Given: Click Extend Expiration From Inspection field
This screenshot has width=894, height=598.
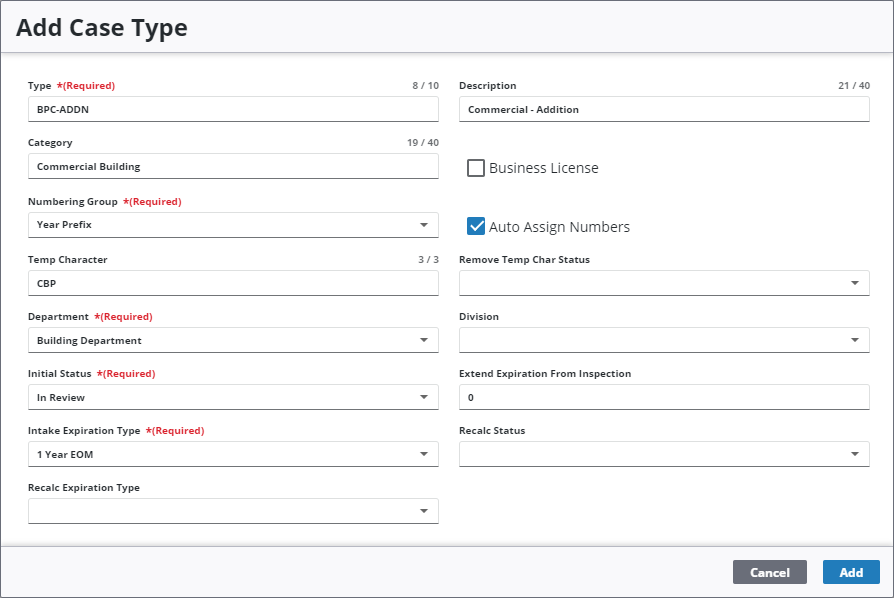Looking at the screenshot, I should click(664, 397).
